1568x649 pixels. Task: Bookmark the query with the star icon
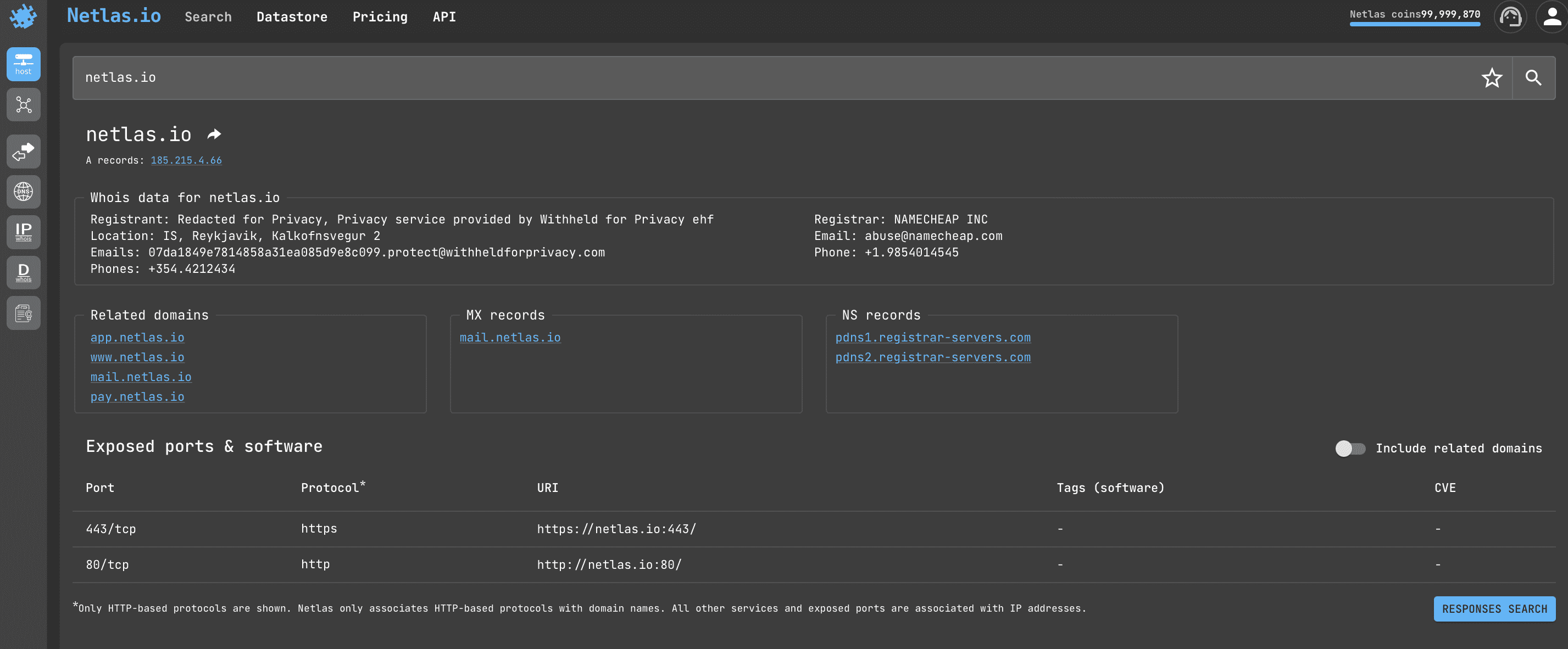(1491, 78)
